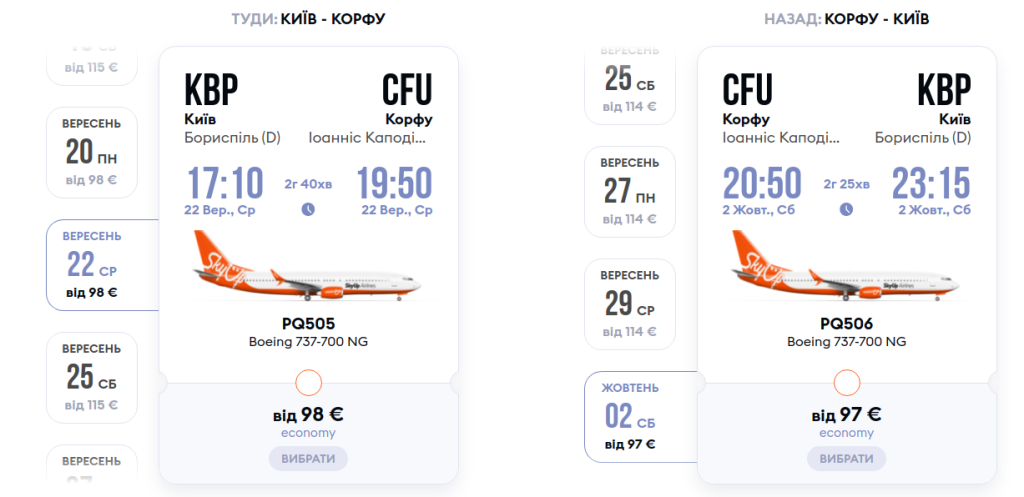The height and width of the screenshot is (497, 1024).
Task: Select the October 02 return date
Action: click(630, 416)
